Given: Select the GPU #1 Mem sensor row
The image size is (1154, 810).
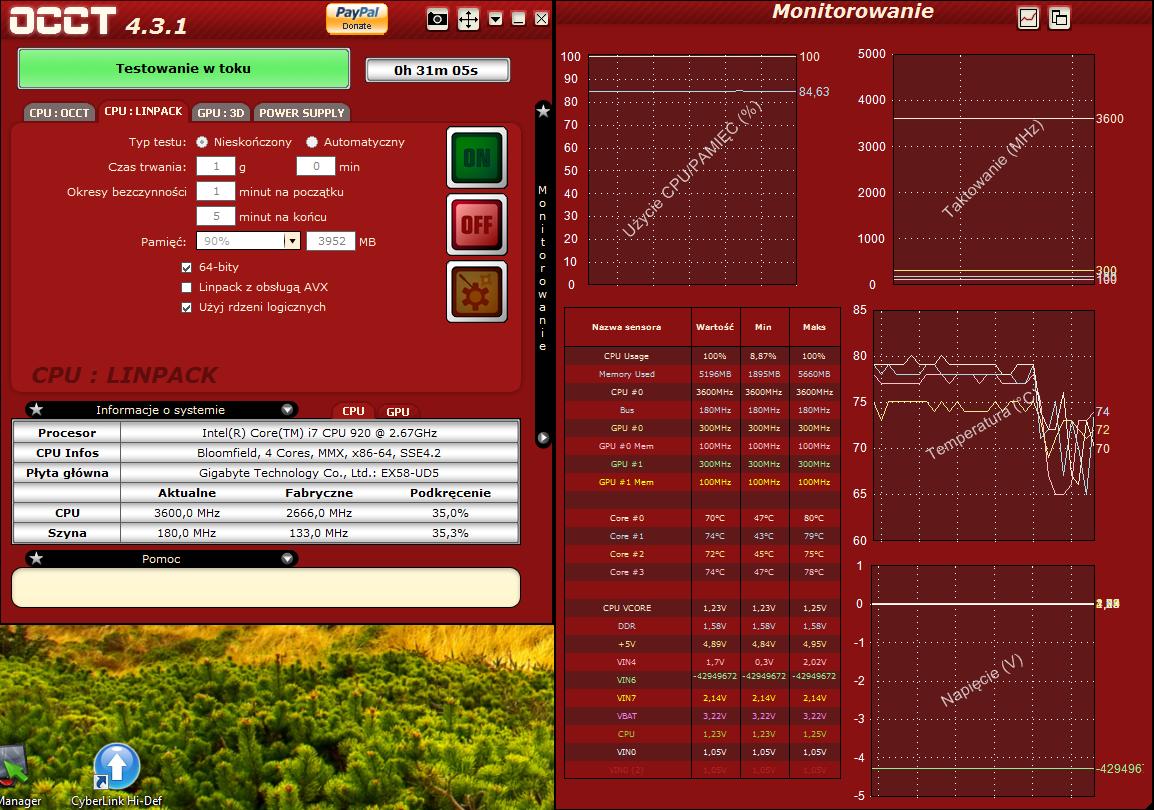Looking at the screenshot, I should pyautogui.click(x=702, y=483).
